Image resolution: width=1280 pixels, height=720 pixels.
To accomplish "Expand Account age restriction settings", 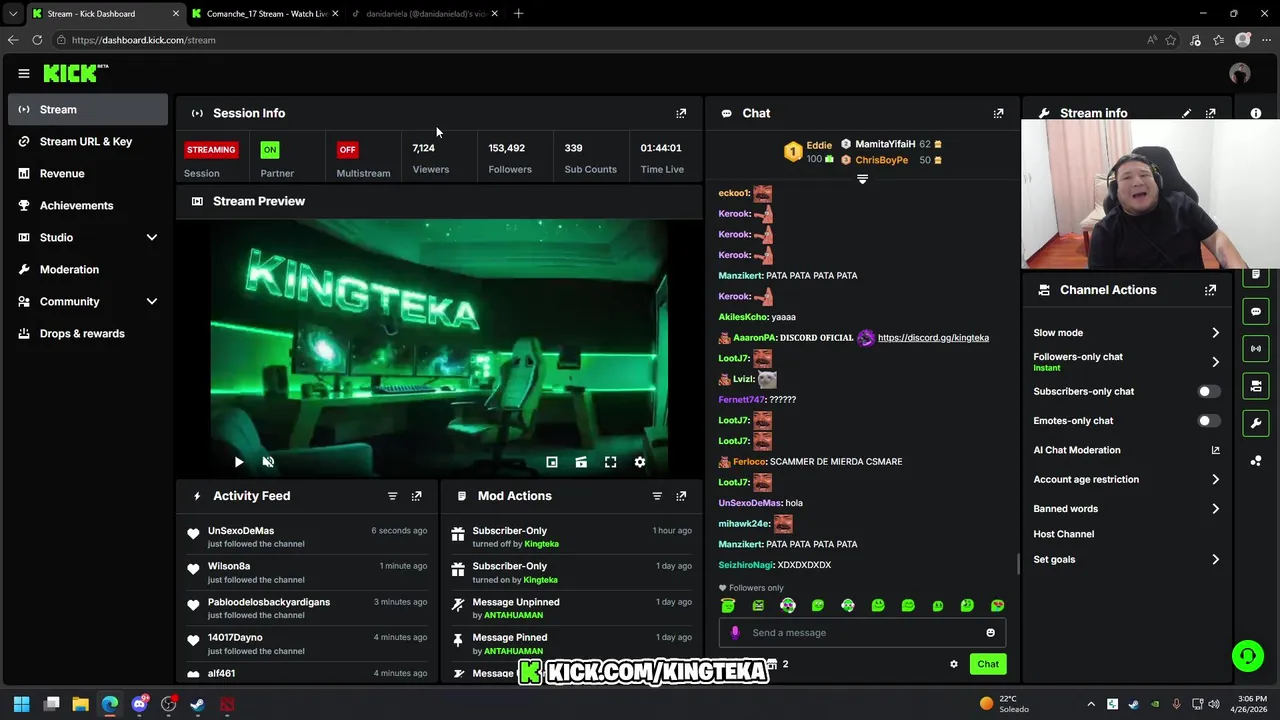I will (1215, 480).
